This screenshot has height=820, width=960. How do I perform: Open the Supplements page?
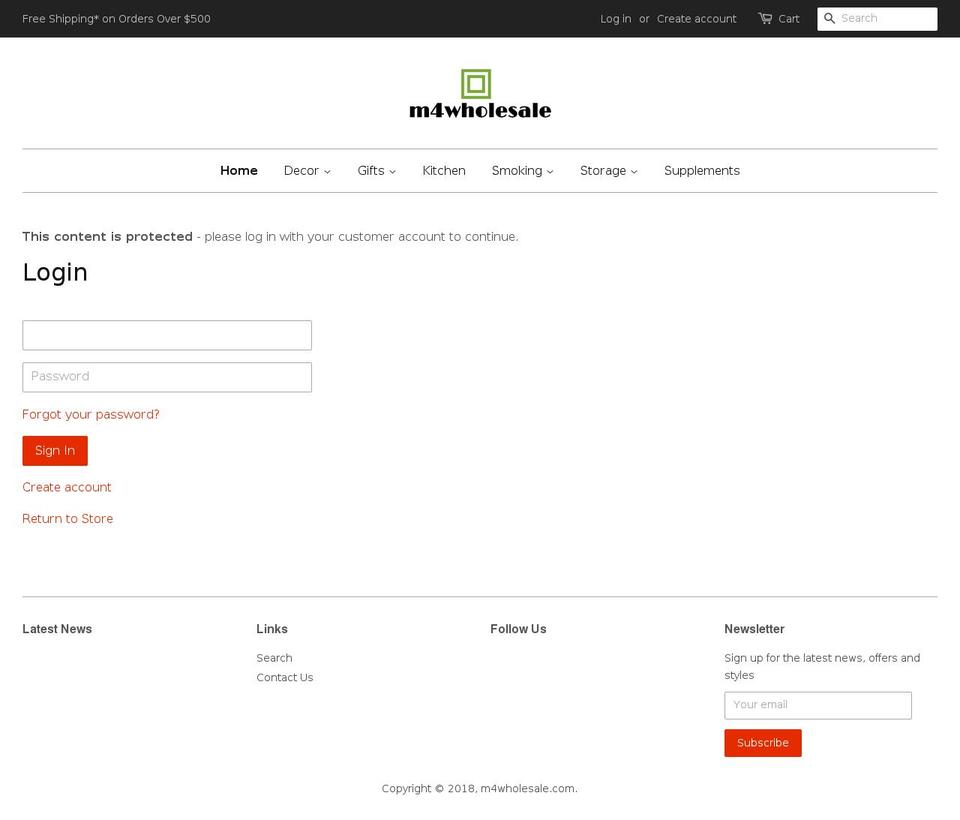701,170
